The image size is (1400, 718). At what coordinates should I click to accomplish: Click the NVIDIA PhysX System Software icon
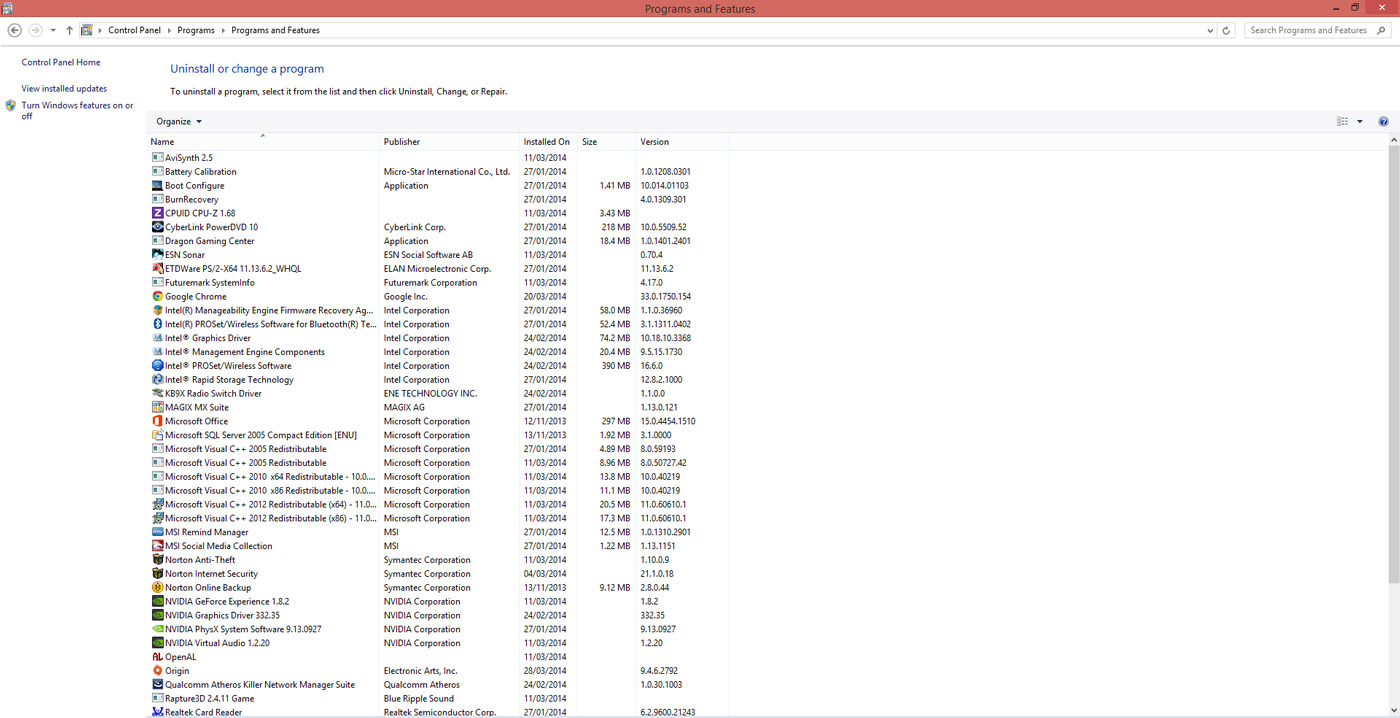(157, 629)
